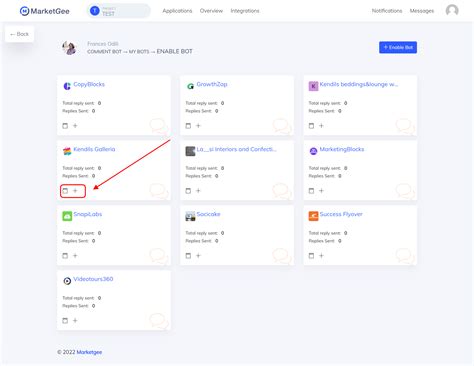Click the MarketGee logo

click(x=44, y=11)
